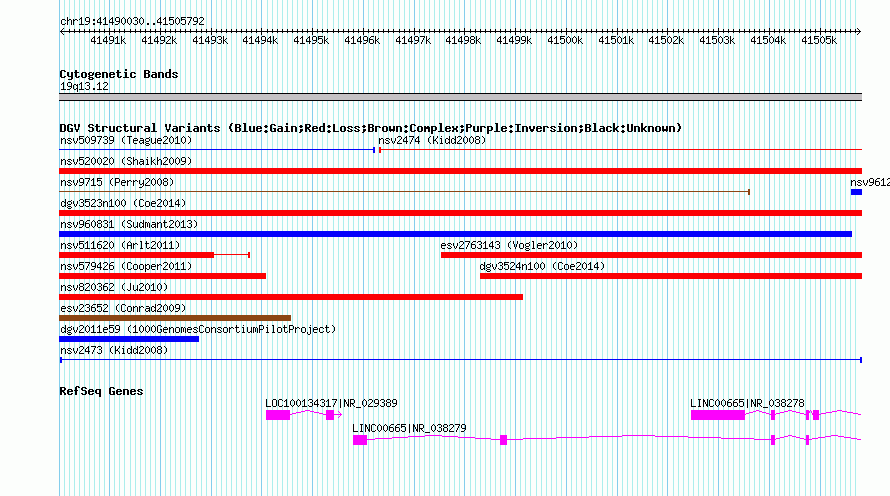Click the dgv3523n100 (Coe2014) label

123,203
